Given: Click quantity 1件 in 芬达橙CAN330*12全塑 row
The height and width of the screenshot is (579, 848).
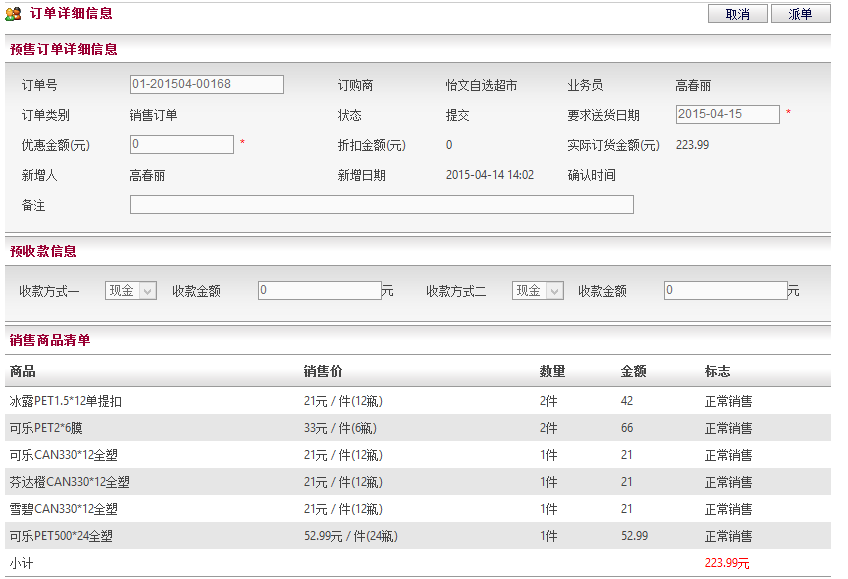Looking at the screenshot, I should click(x=548, y=482).
